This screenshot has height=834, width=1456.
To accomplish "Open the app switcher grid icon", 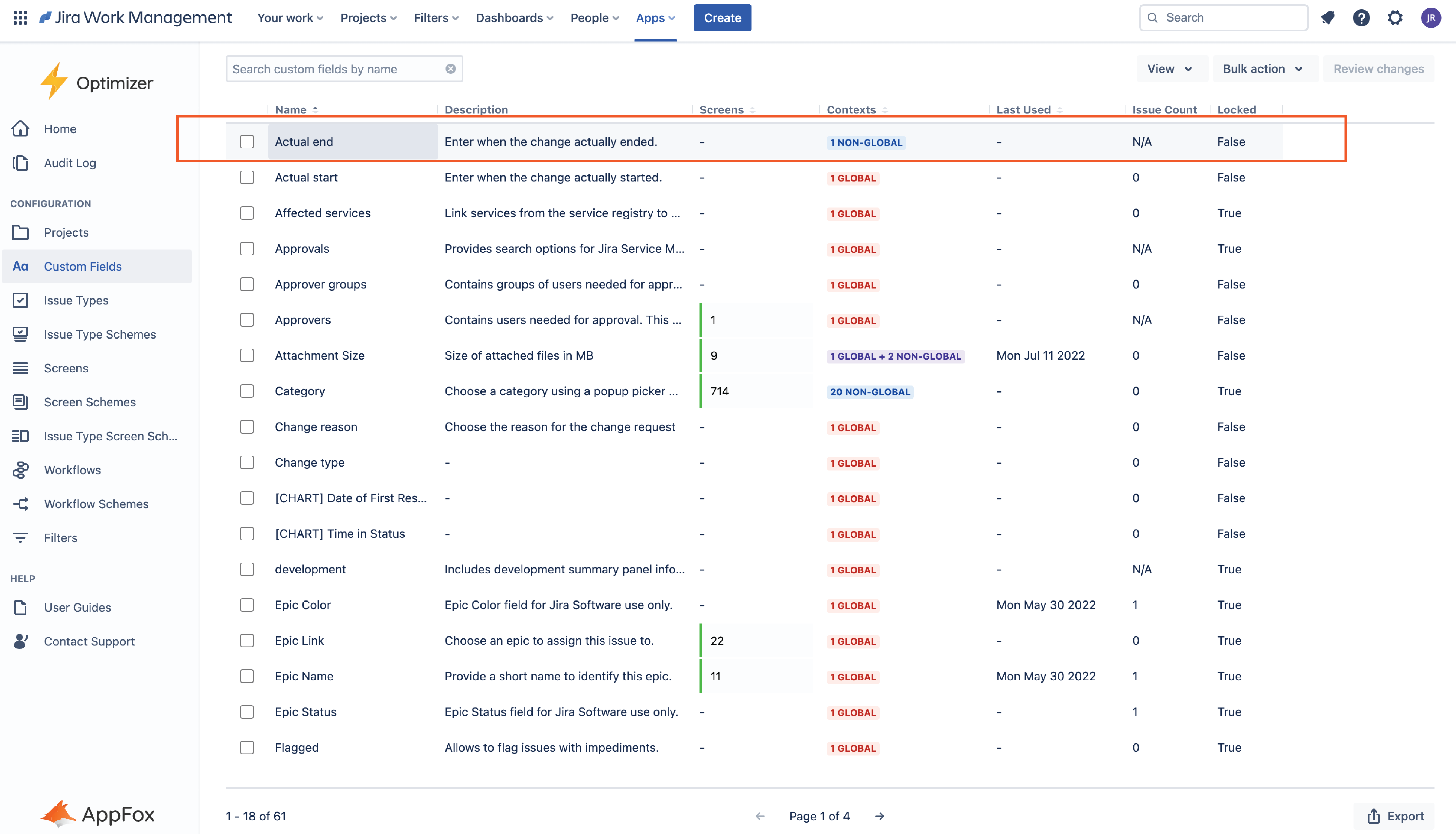I will click(20, 18).
